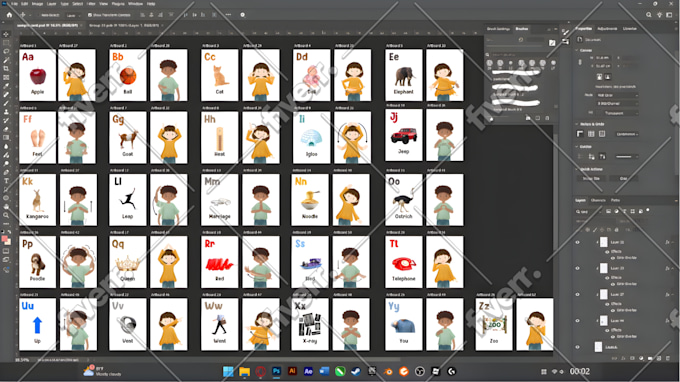Toggle Show Transform Controls checkbox
This screenshot has height=382, width=680.
[90, 15]
